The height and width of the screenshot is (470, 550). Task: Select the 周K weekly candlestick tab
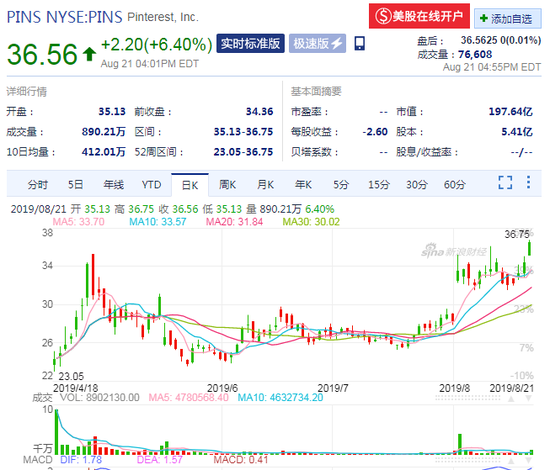point(227,184)
